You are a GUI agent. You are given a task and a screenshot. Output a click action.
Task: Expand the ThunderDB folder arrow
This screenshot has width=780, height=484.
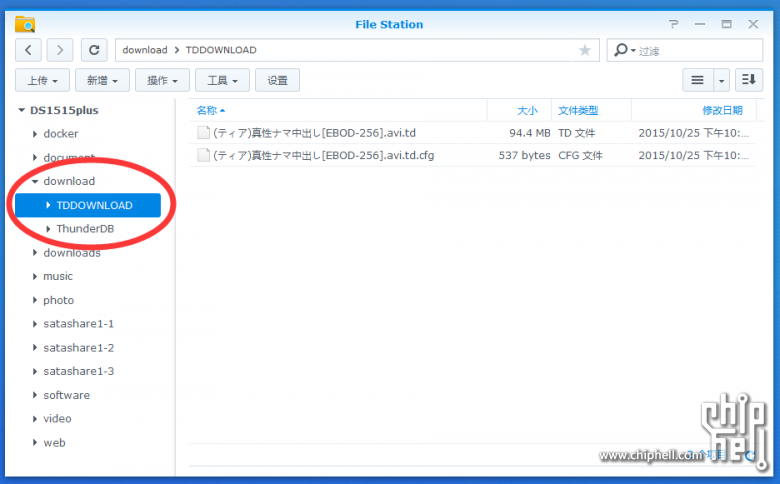(x=48, y=229)
